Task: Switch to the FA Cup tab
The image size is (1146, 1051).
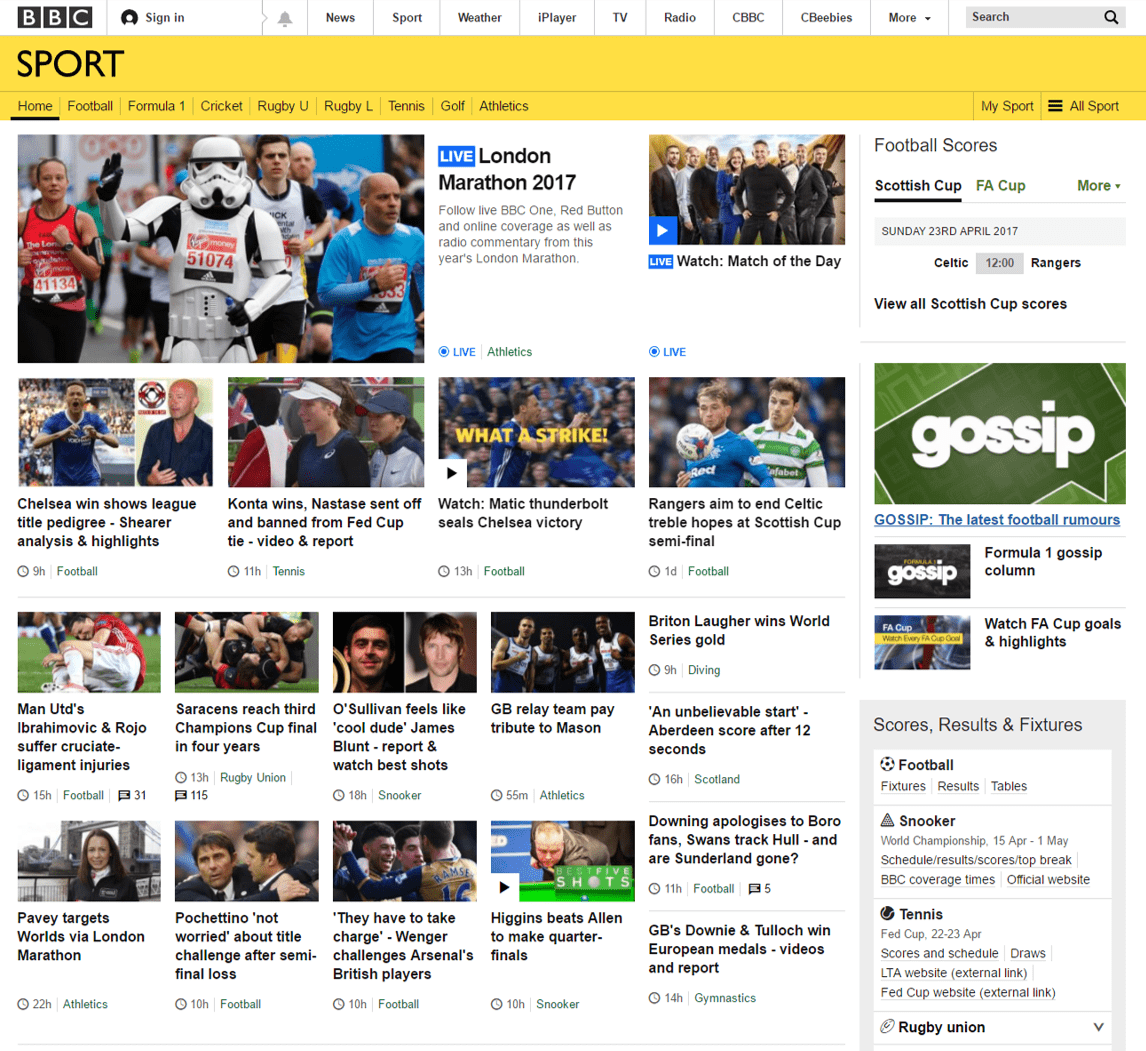Action: click(x=1001, y=186)
